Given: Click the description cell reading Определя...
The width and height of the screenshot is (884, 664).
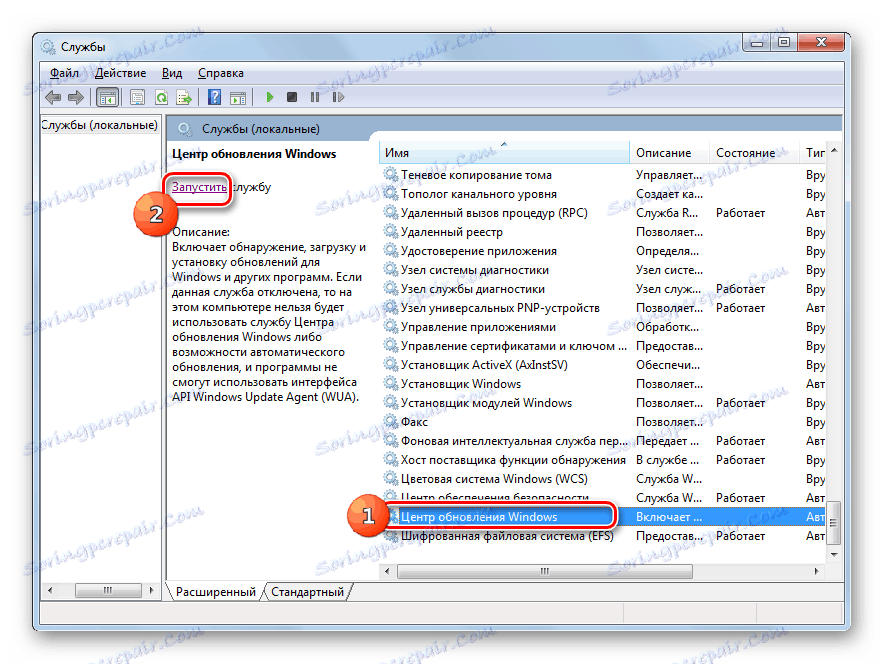Looking at the screenshot, I should [x=668, y=250].
